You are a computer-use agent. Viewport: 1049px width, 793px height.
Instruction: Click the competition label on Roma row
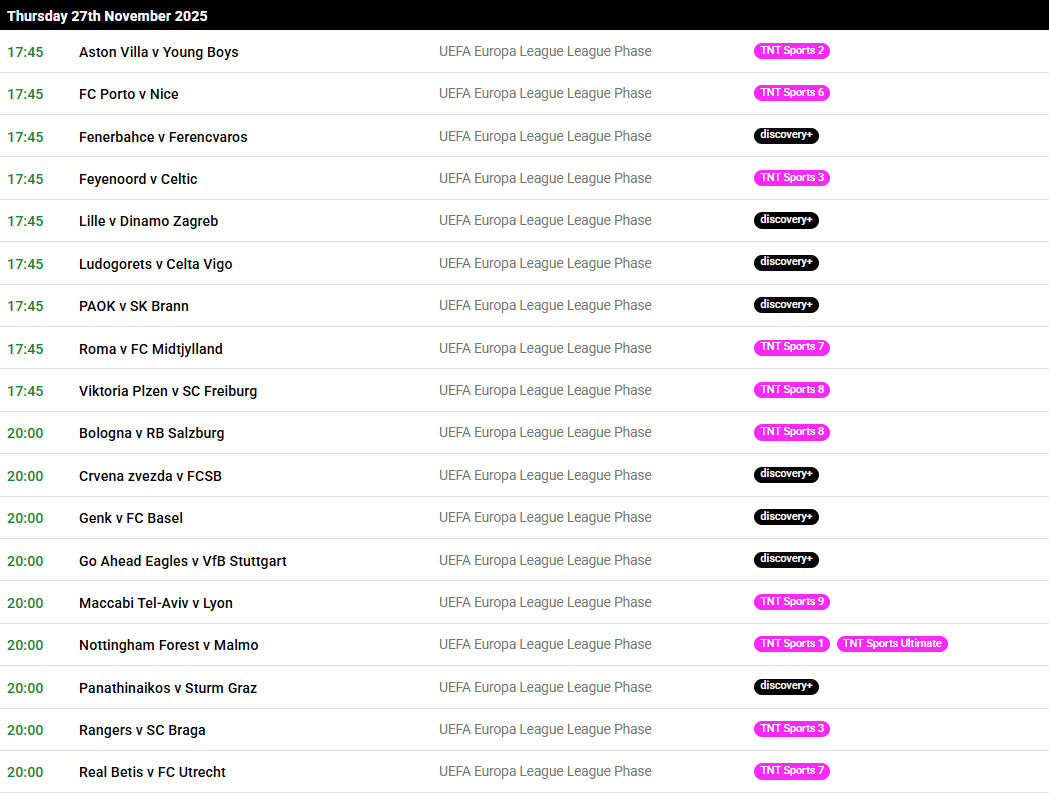tap(545, 349)
